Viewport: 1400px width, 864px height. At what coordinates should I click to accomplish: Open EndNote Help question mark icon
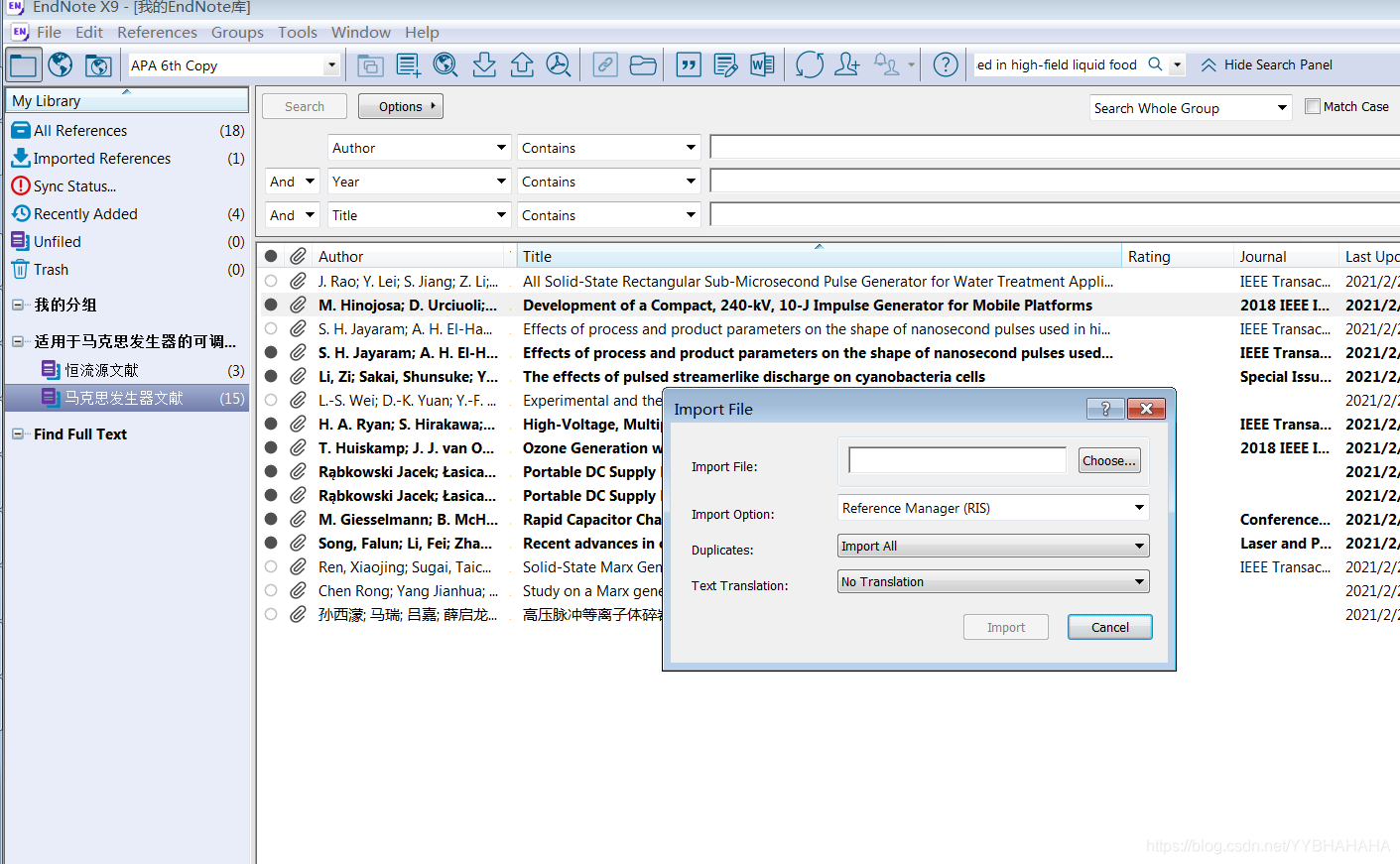pyautogui.click(x=947, y=65)
